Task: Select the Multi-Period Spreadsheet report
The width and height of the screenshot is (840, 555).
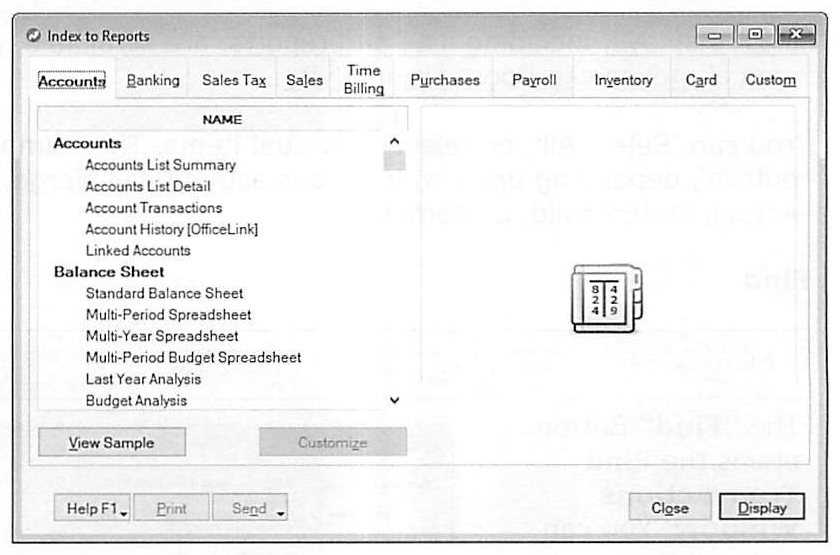Action: coord(168,314)
